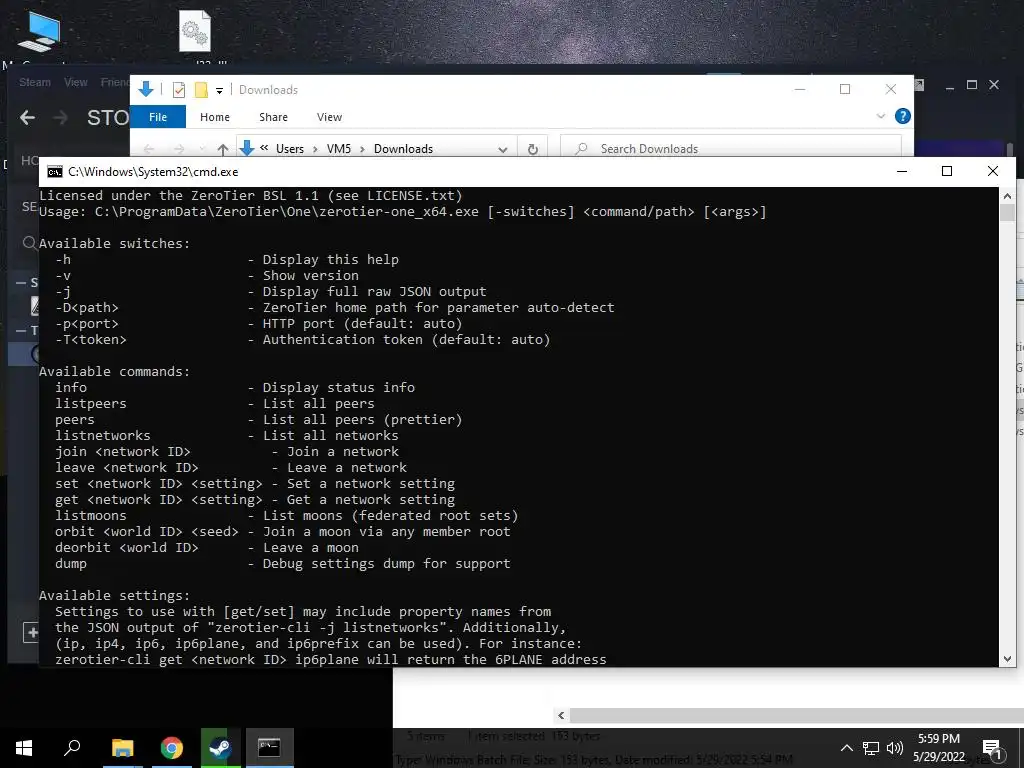Screen dimensions: 1024x768
Task: Open network status tray icon
Action: click(x=871, y=748)
